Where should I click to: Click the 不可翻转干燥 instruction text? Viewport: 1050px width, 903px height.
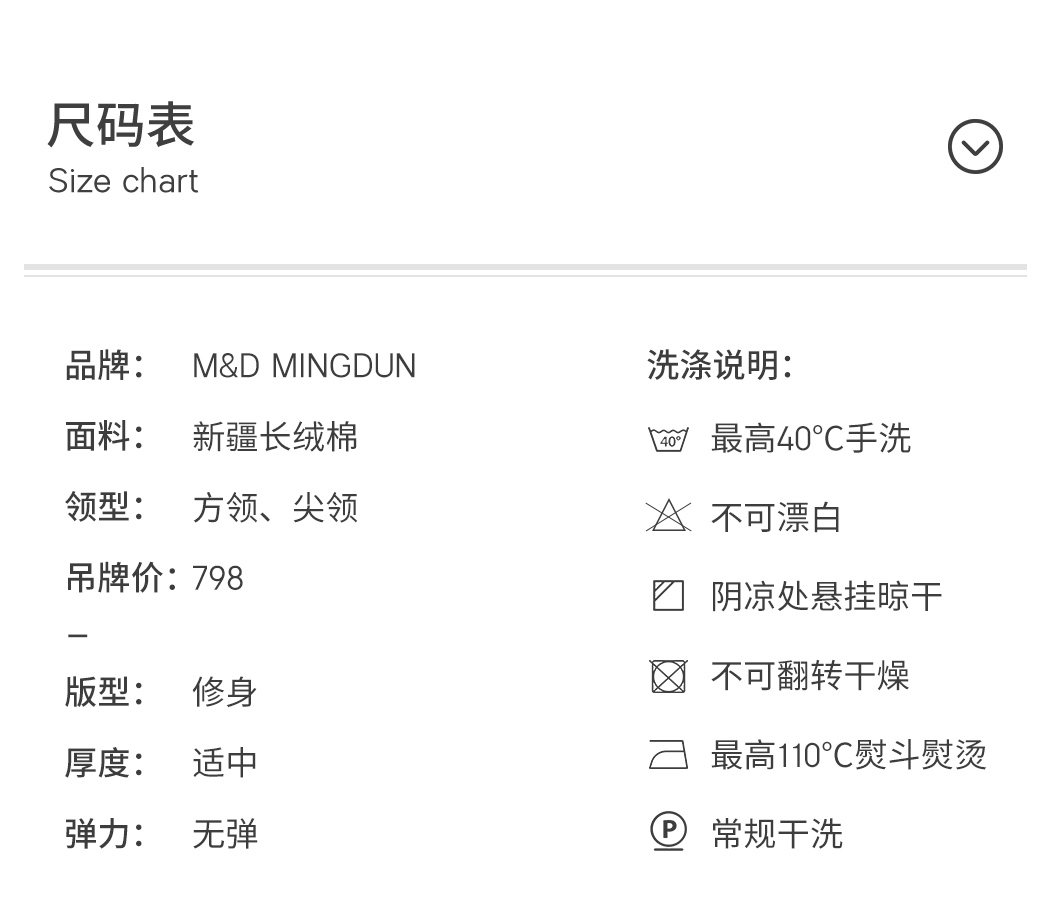pyautogui.click(x=810, y=676)
